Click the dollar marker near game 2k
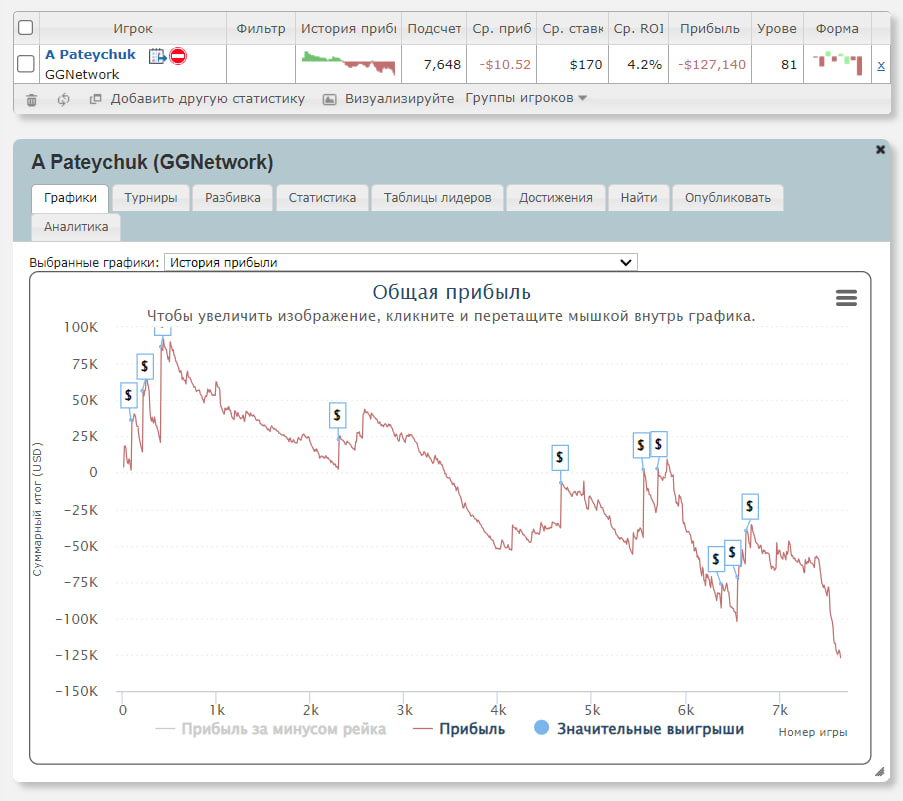The image size is (903, 801). pos(337,414)
